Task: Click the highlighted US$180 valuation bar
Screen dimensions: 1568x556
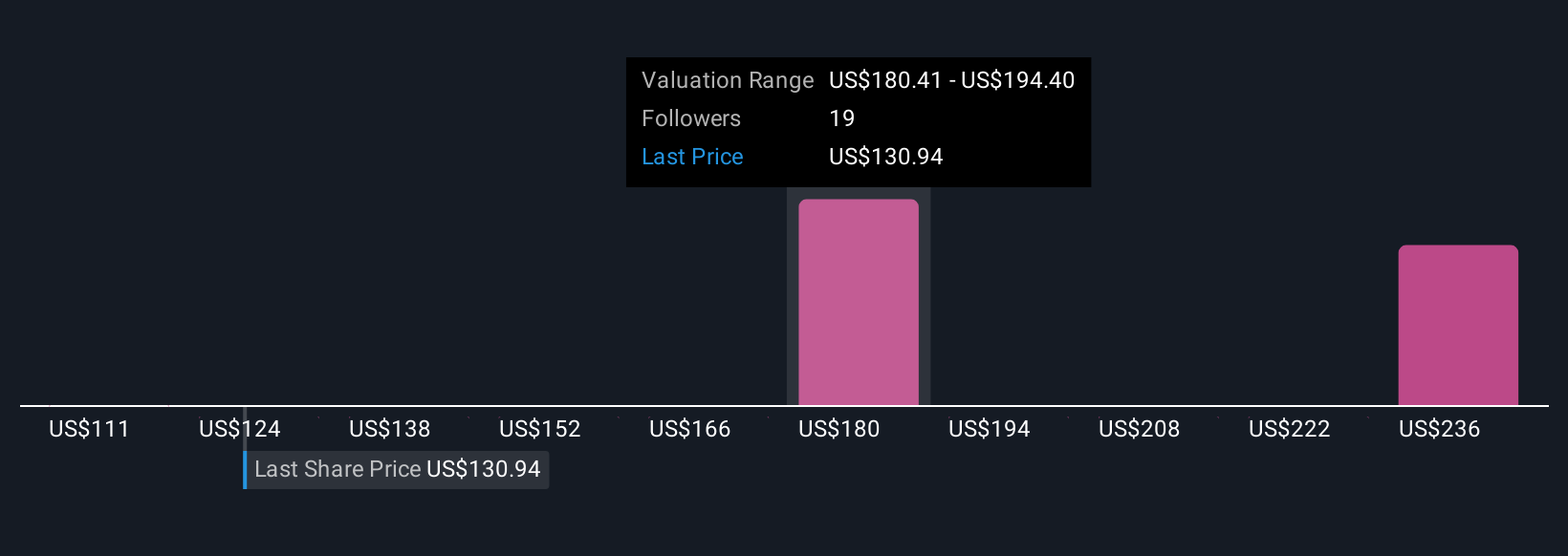Action: [x=859, y=302]
